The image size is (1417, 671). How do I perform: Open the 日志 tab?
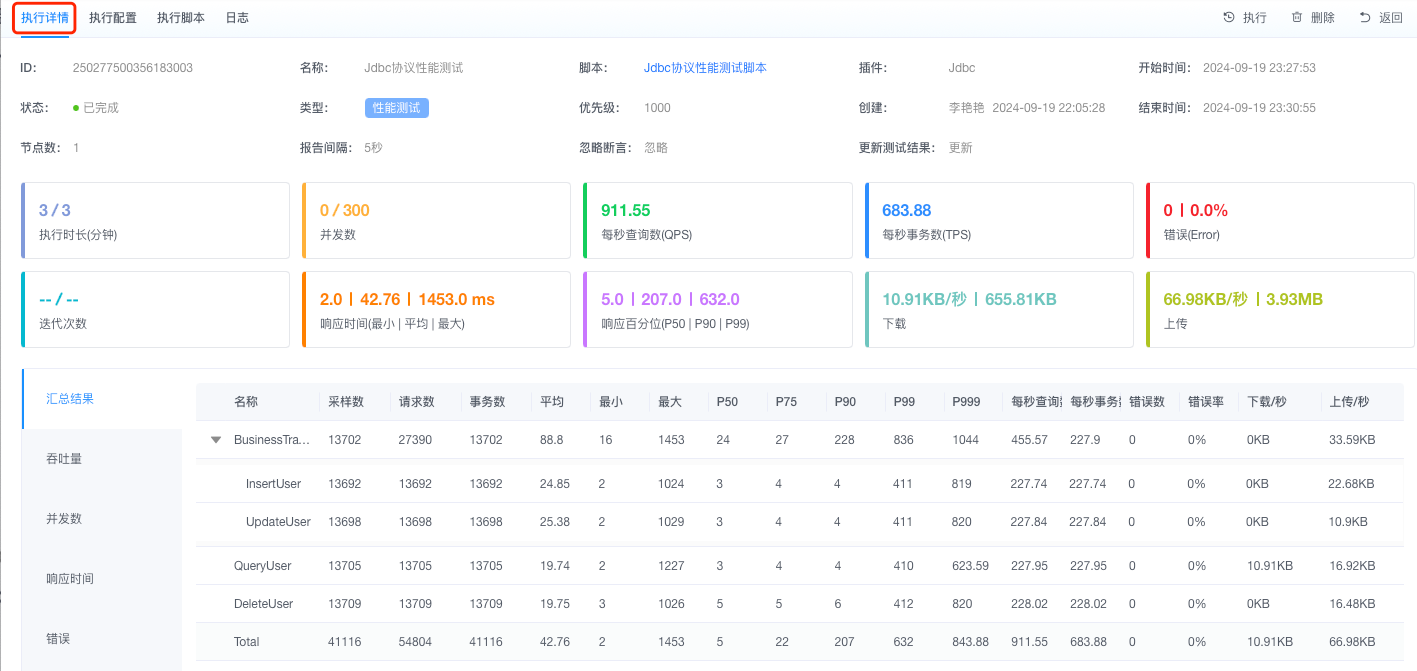coord(237,18)
